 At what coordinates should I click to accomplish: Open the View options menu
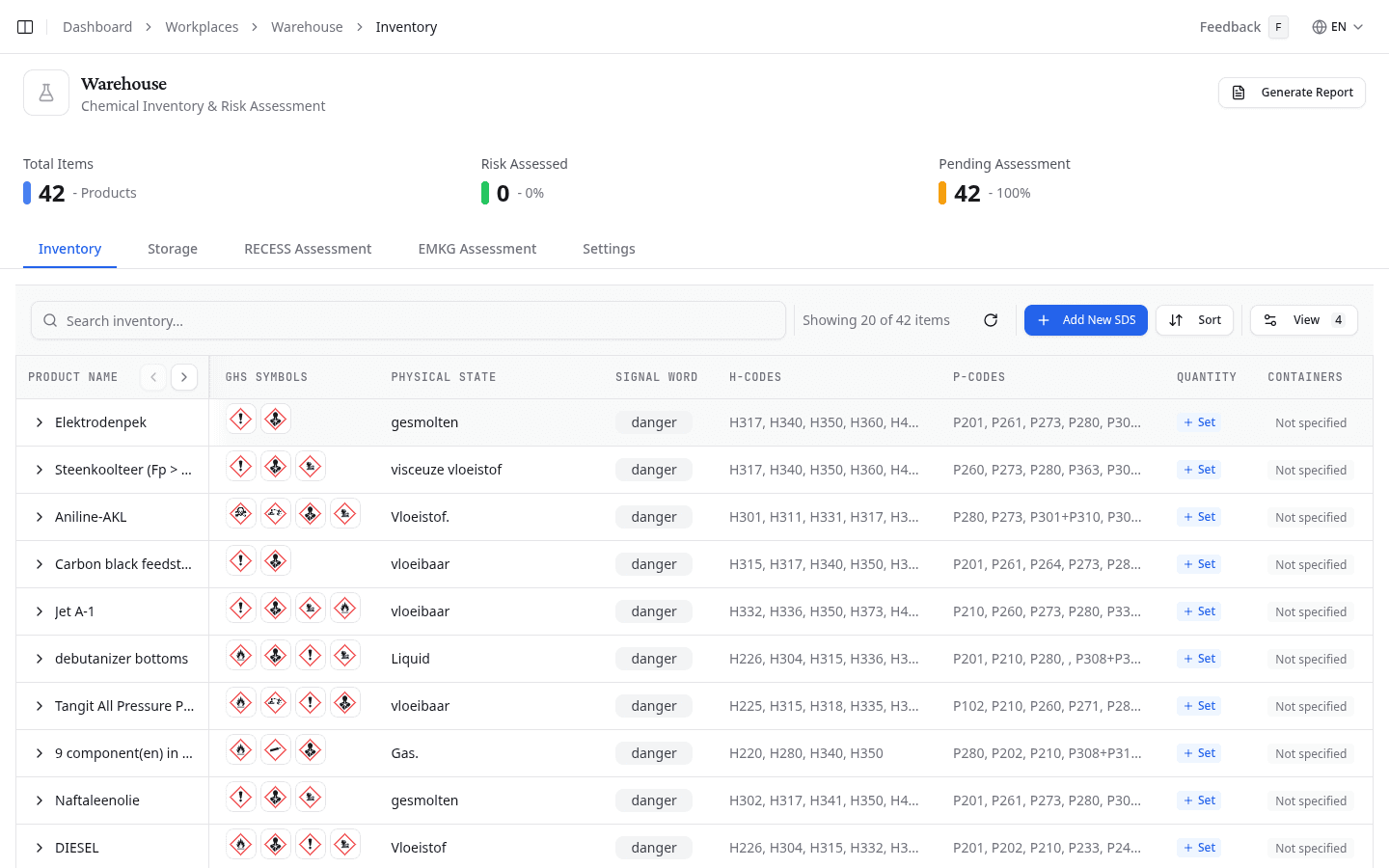click(1303, 320)
